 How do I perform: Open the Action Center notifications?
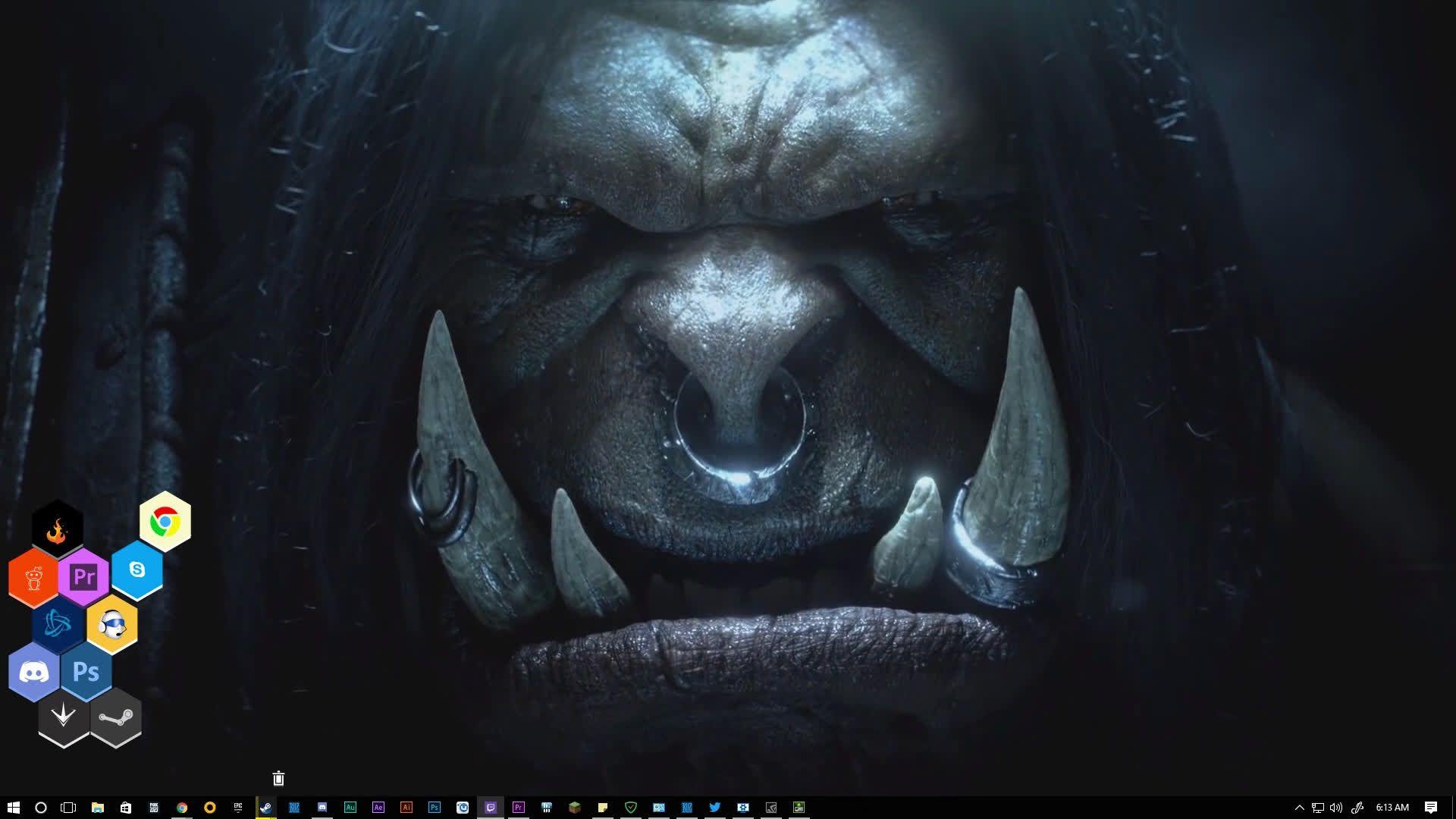click(x=1431, y=808)
